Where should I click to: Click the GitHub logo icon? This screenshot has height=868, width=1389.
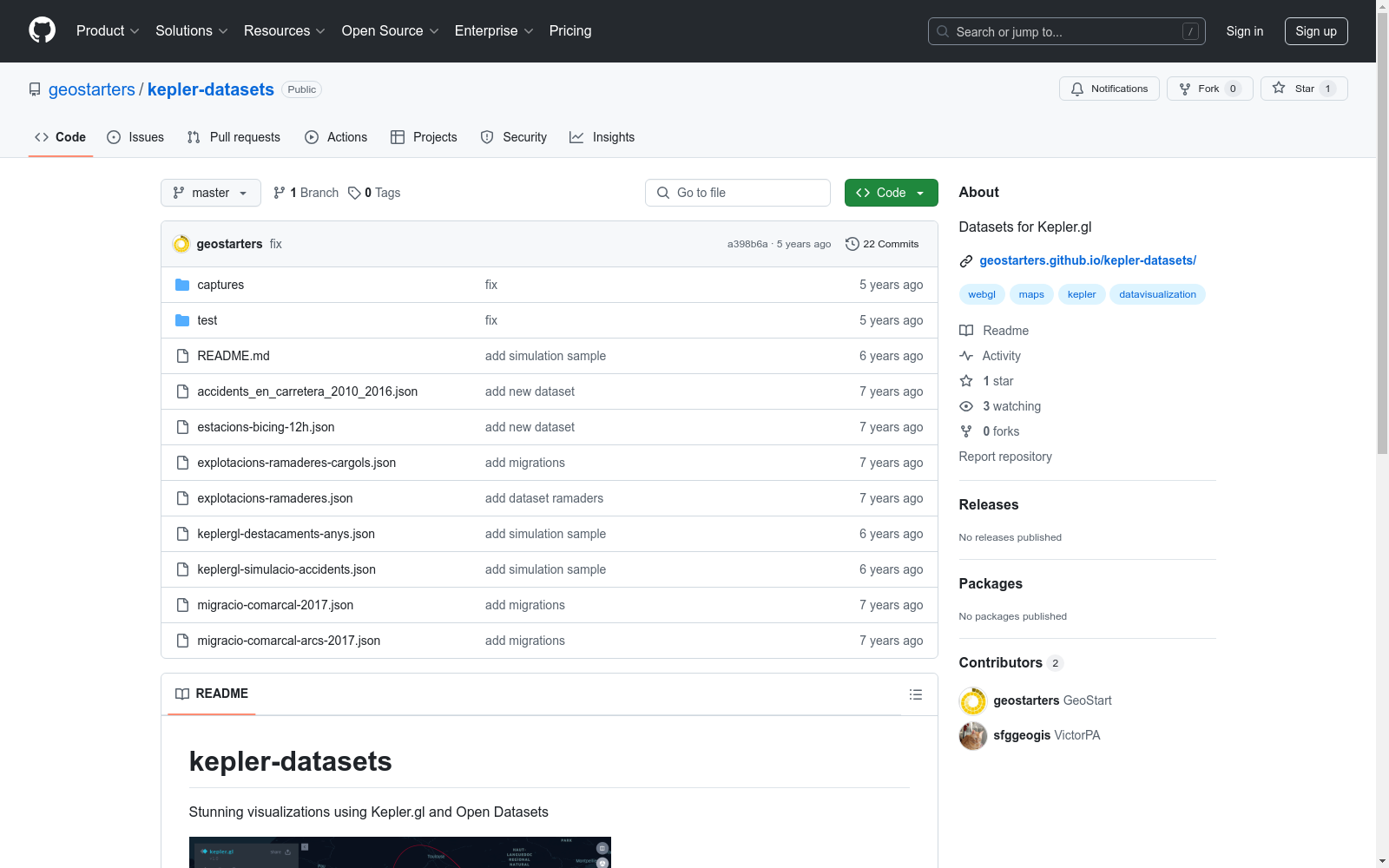click(x=42, y=30)
